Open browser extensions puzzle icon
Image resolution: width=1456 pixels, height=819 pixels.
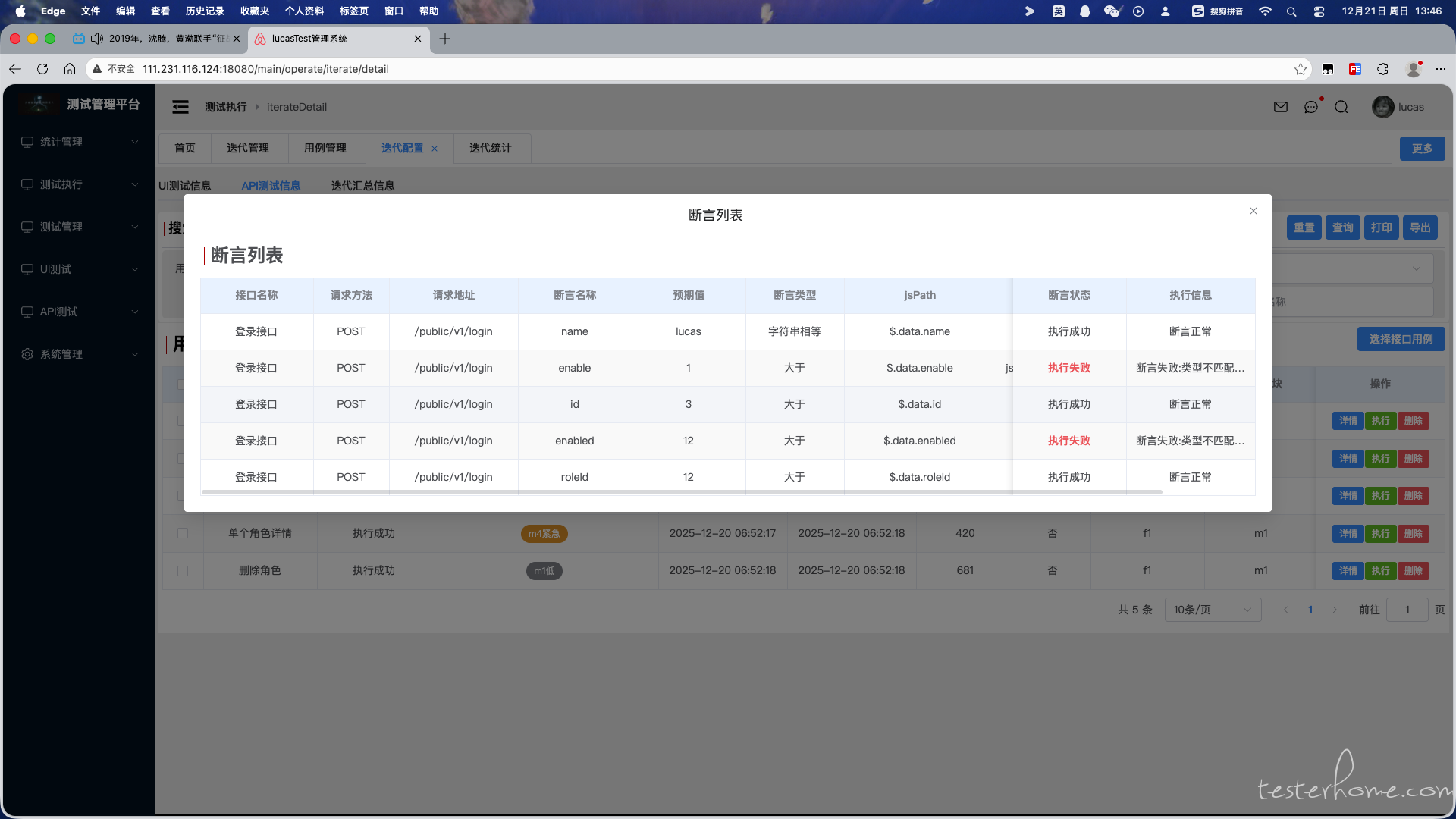tap(1382, 69)
